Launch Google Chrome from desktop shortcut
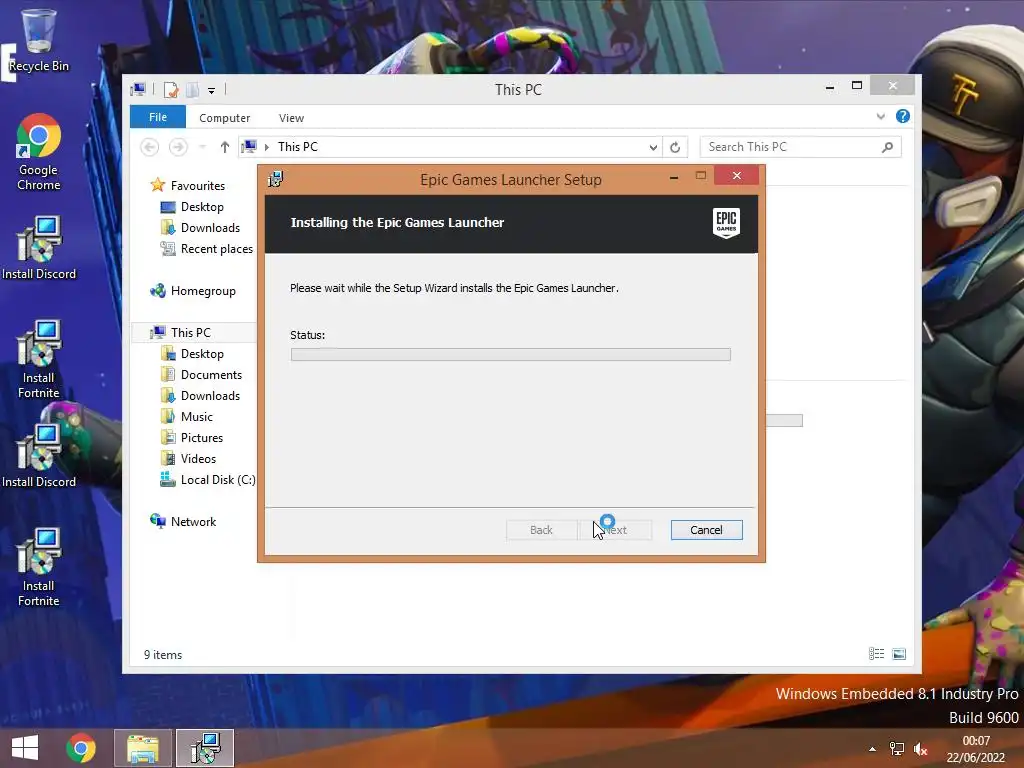Viewport: 1024px width, 768px height. click(x=38, y=152)
